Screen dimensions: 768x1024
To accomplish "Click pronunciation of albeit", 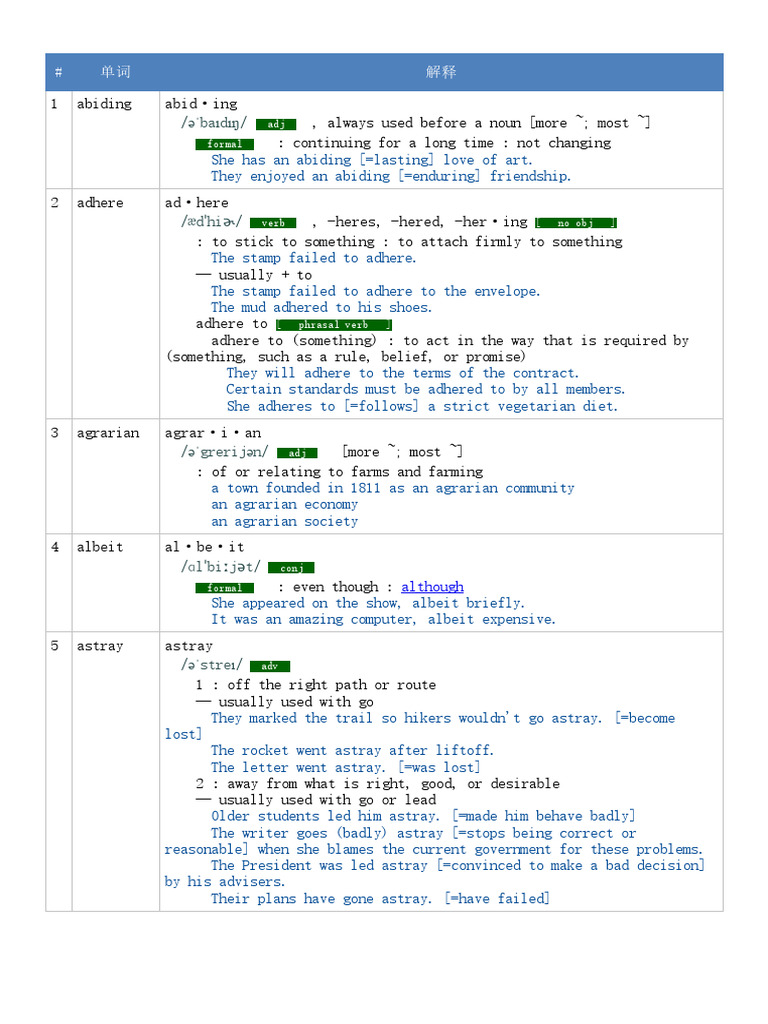I will click(x=221, y=566).
